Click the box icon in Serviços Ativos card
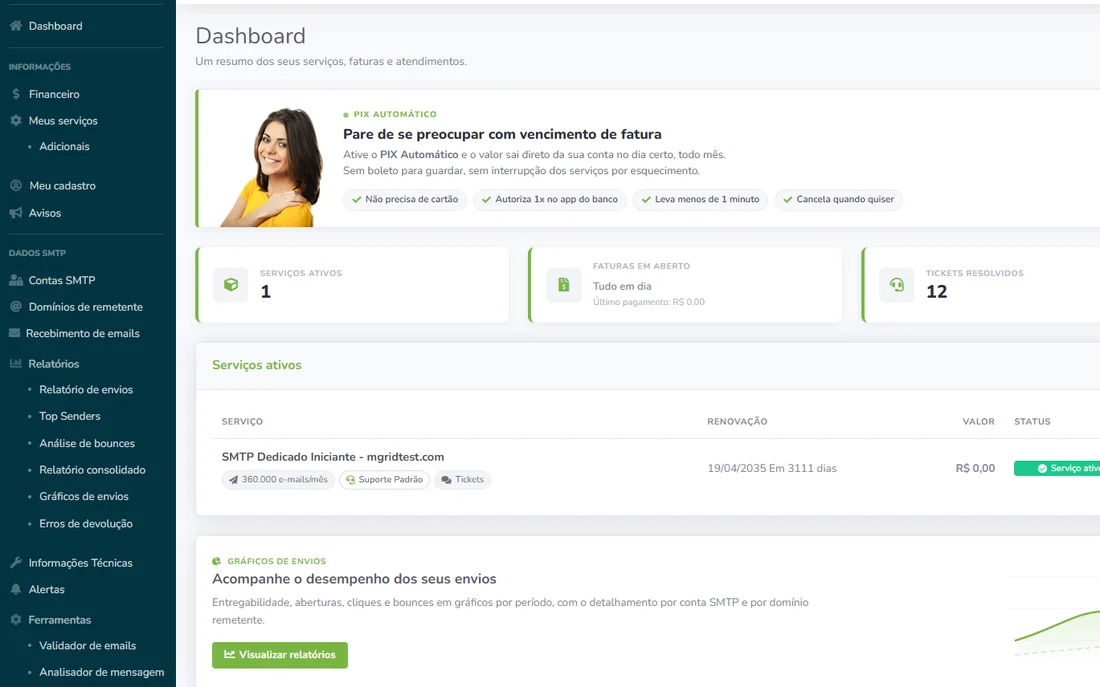The image size is (1100, 687). pos(231,284)
